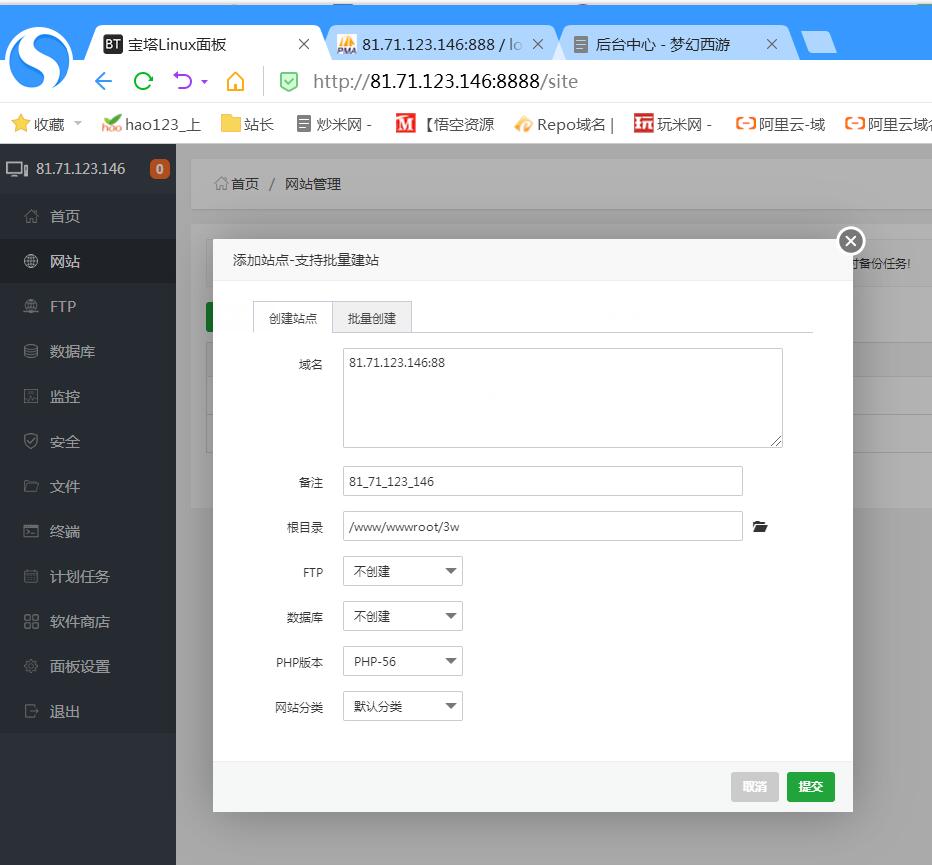Image resolution: width=932 pixels, height=865 pixels.
Task: Open 网站 in the left sidebar
Action: (65, 261)
